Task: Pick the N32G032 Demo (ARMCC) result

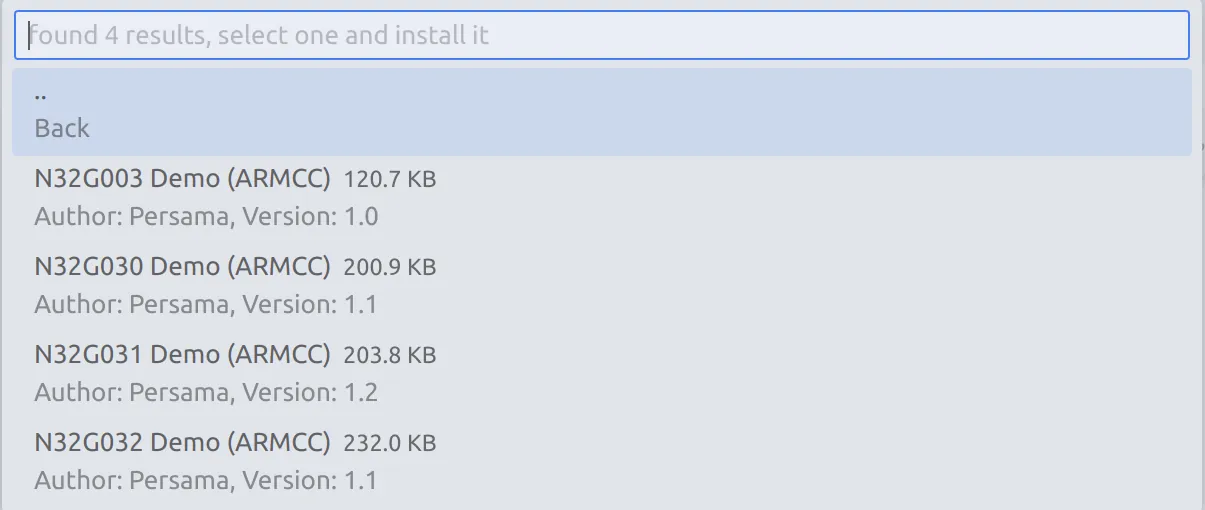Action: tap(182, 442)
